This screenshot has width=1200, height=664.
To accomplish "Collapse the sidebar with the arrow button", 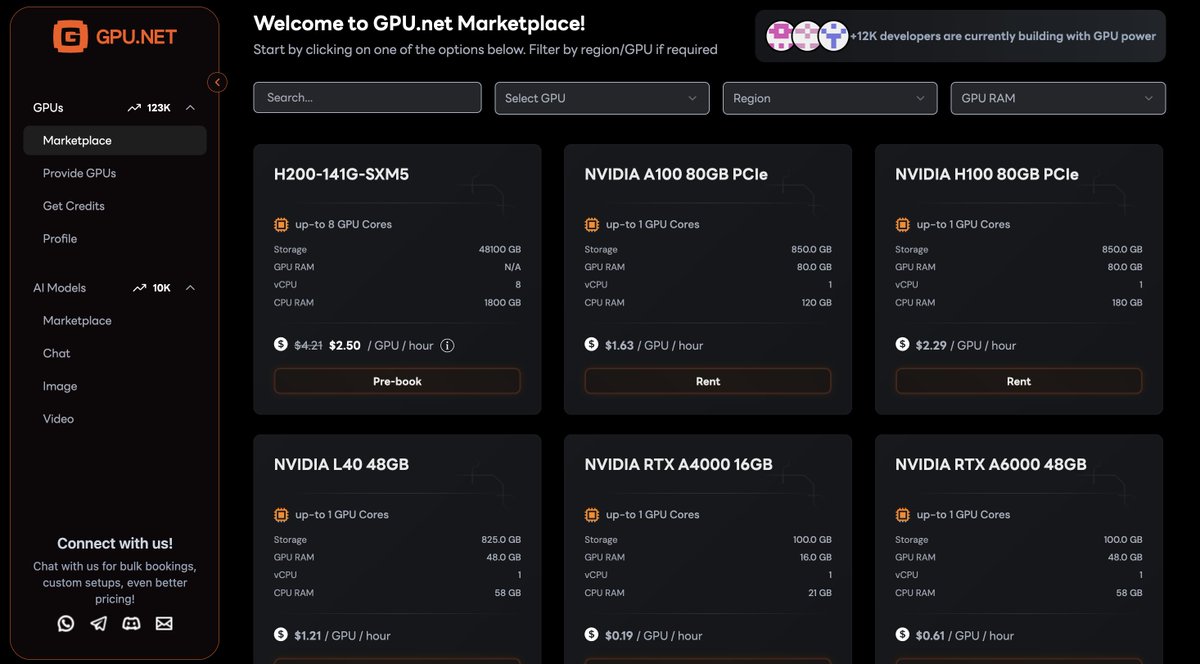I will click(x=218, y=82).
